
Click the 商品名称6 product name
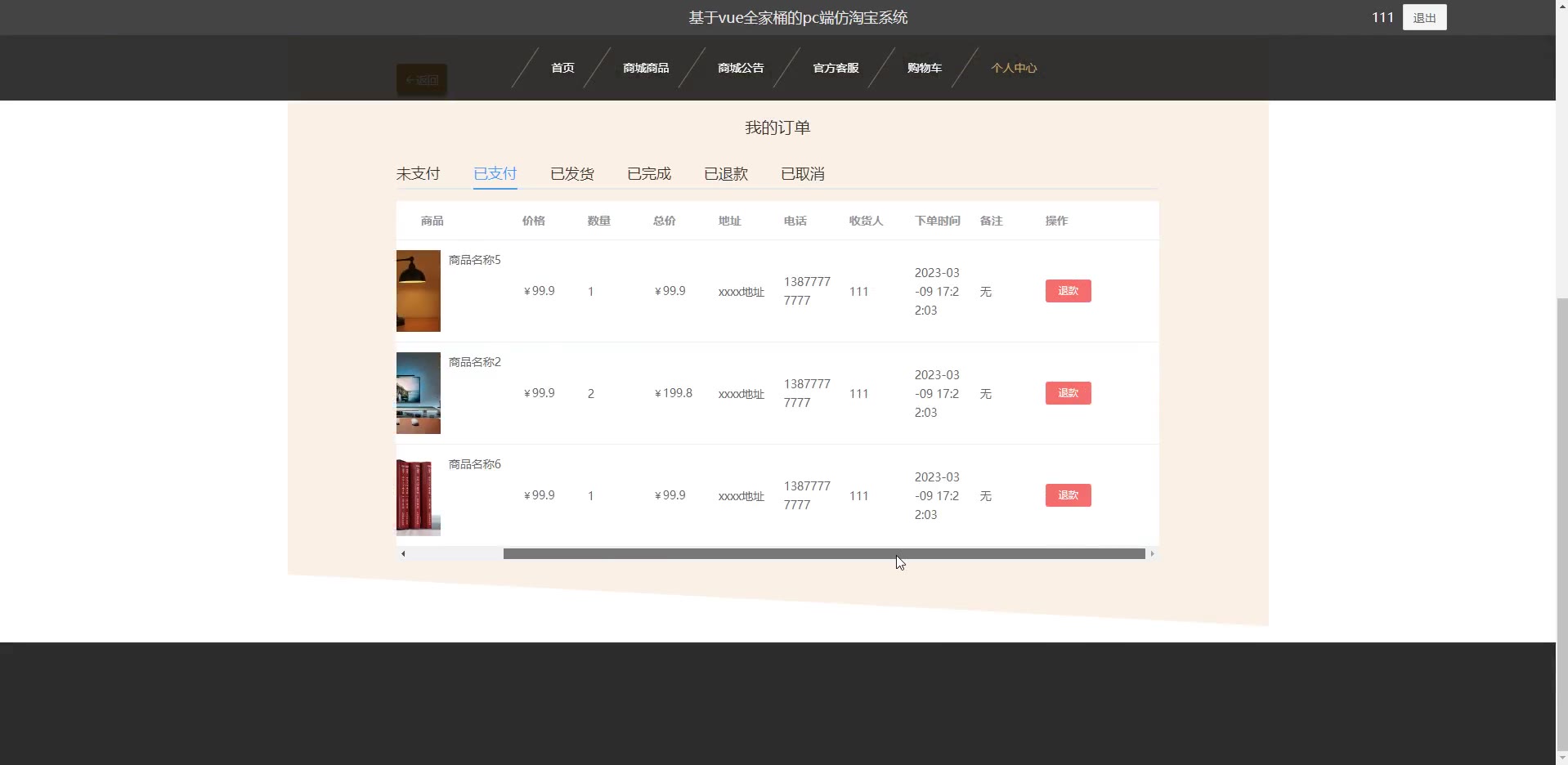pos(475,464)
